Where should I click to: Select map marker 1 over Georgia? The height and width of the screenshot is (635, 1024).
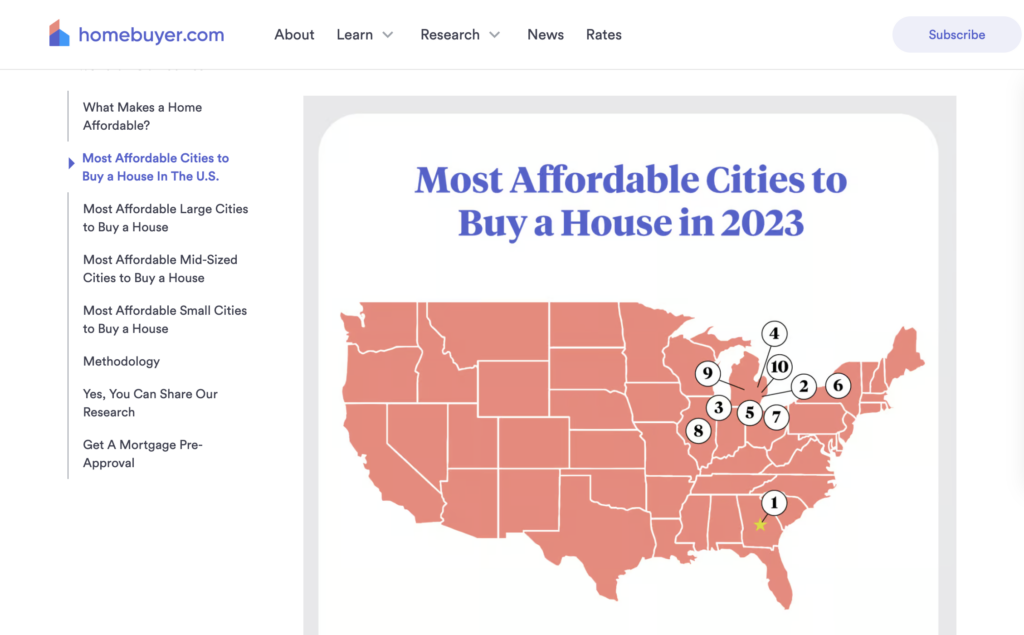pyautogui.click(x=774, y=503)
